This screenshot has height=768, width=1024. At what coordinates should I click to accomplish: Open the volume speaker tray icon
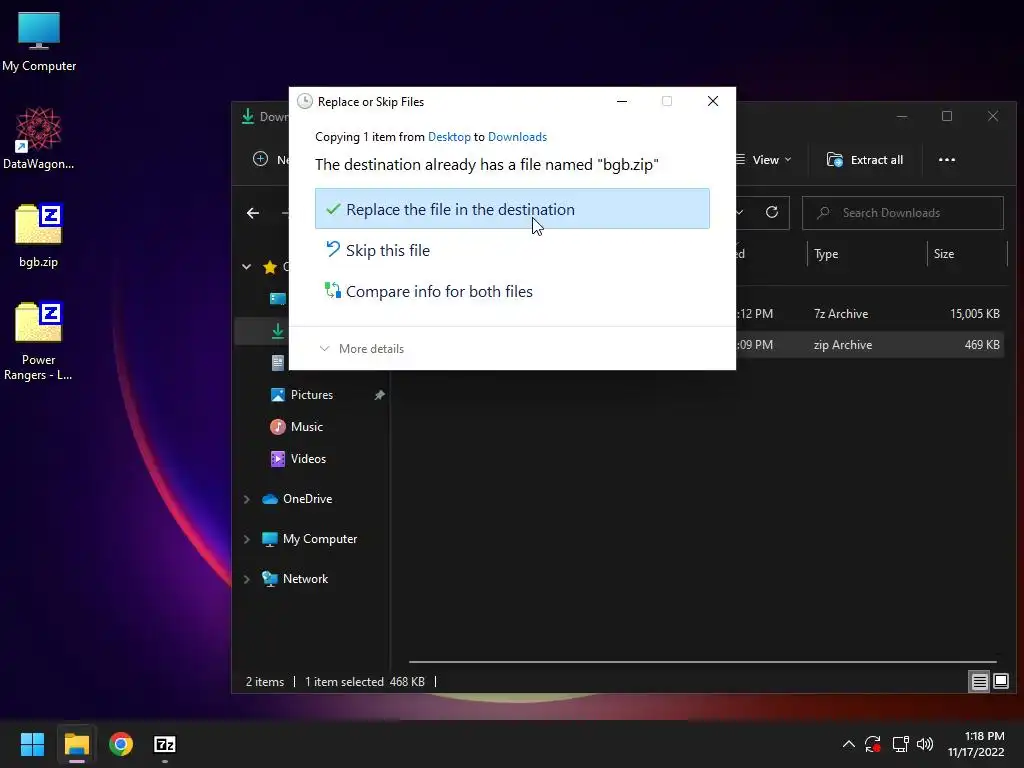[x=925, y=744]
